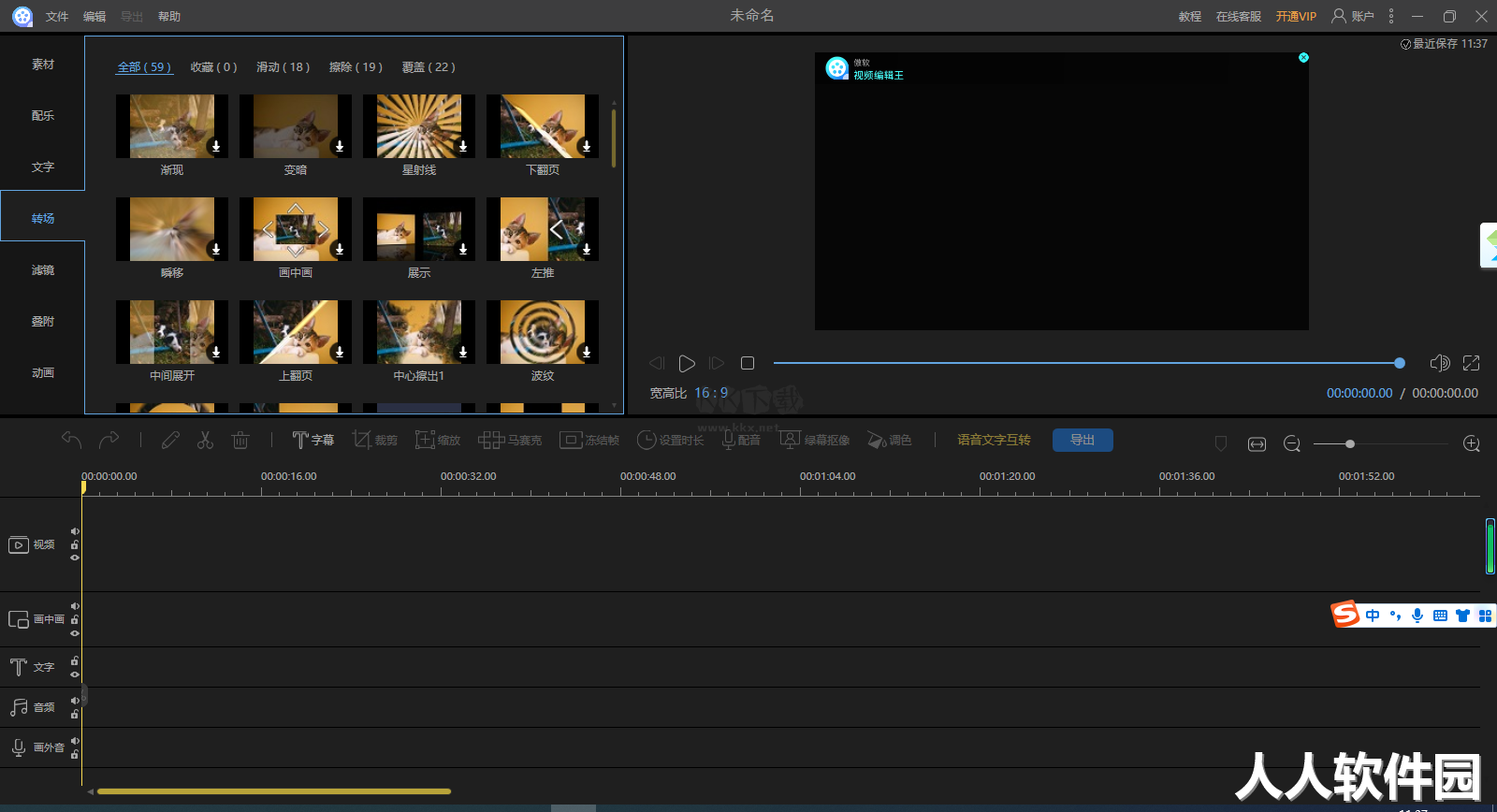Download the 渐现 transition
The width and height of the screenshot is (1497, 812).
pyautogui.click(x=216, y=146)
